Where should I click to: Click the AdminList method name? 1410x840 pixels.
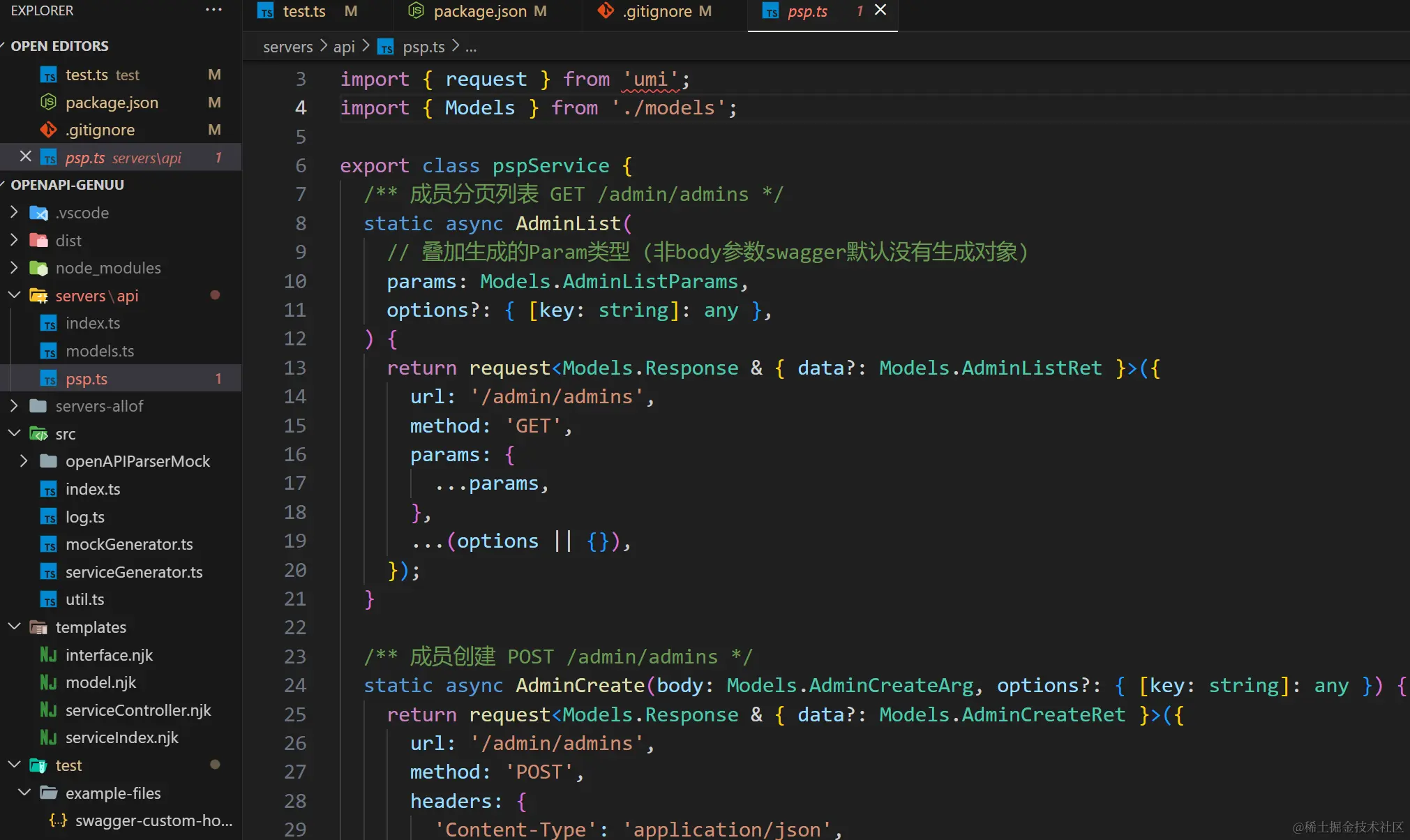[x=568, y=223]
